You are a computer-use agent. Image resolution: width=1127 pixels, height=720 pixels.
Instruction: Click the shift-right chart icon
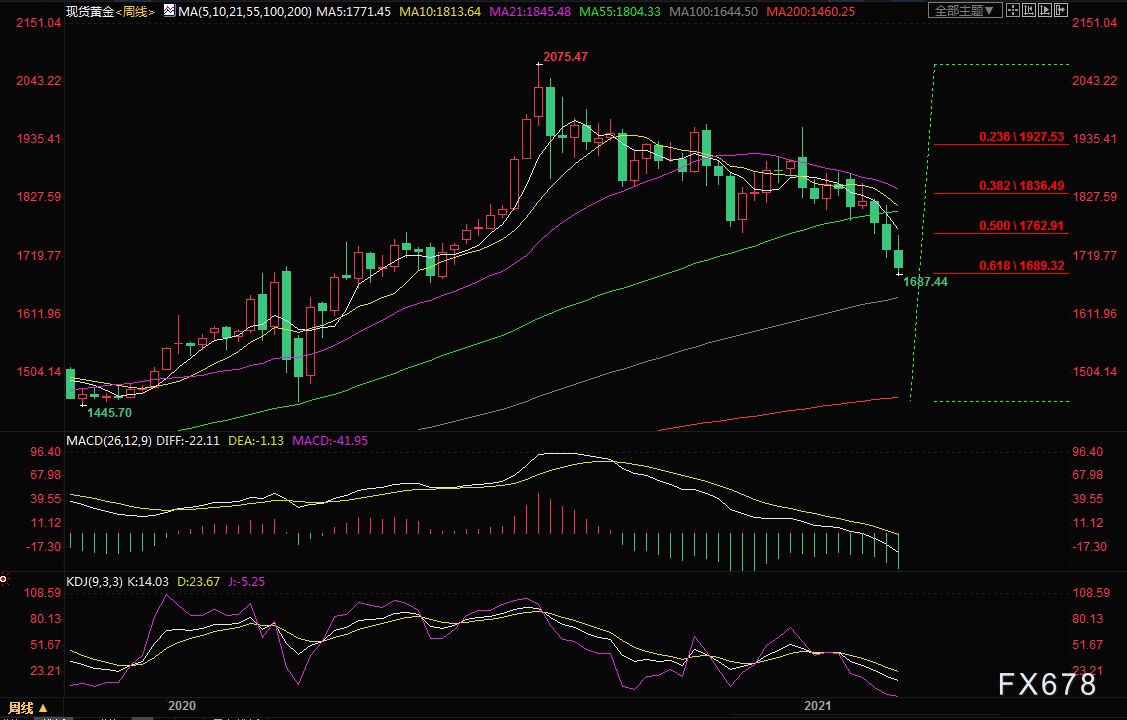(1061, 10)
